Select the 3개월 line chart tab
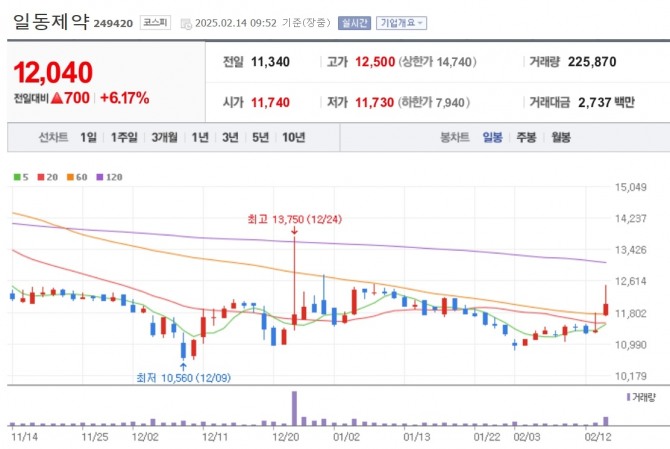 coord(165,138)
